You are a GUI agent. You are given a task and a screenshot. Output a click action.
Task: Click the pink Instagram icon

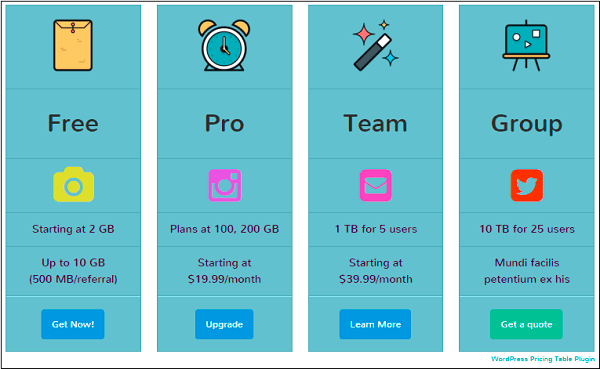pyautogui.click(x=225, y=185)
